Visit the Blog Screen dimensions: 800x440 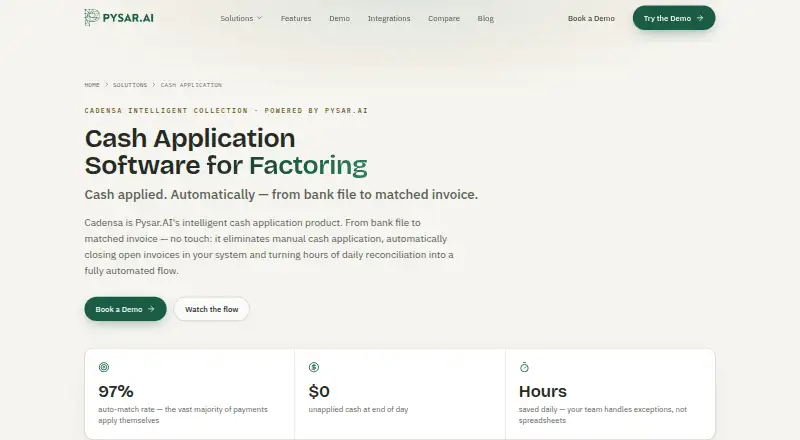point(486,18)
